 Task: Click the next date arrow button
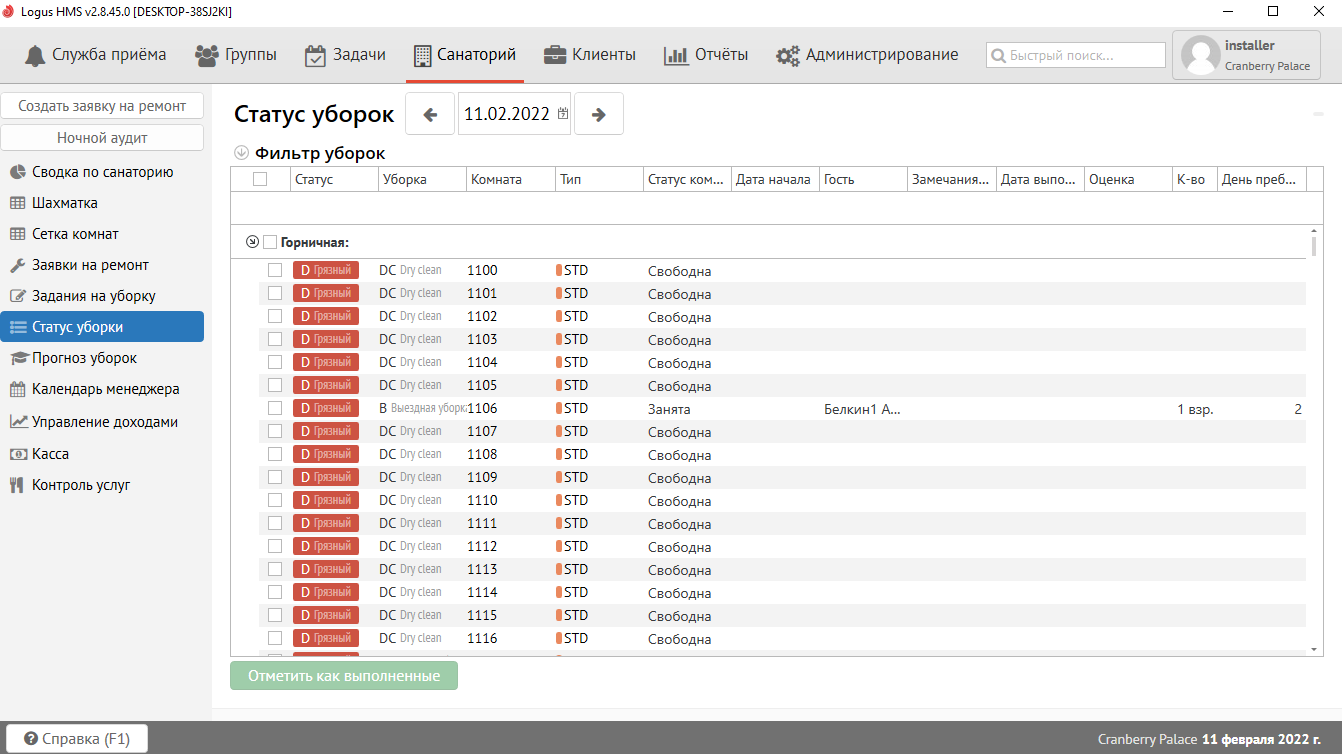point(599,114)
